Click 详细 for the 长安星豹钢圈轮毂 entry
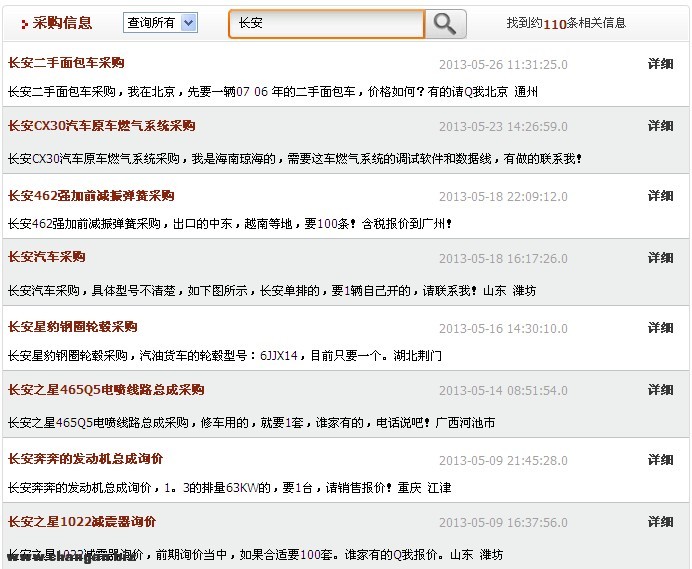The height and width of the screenshot is (569, 692). coord(660,328)
